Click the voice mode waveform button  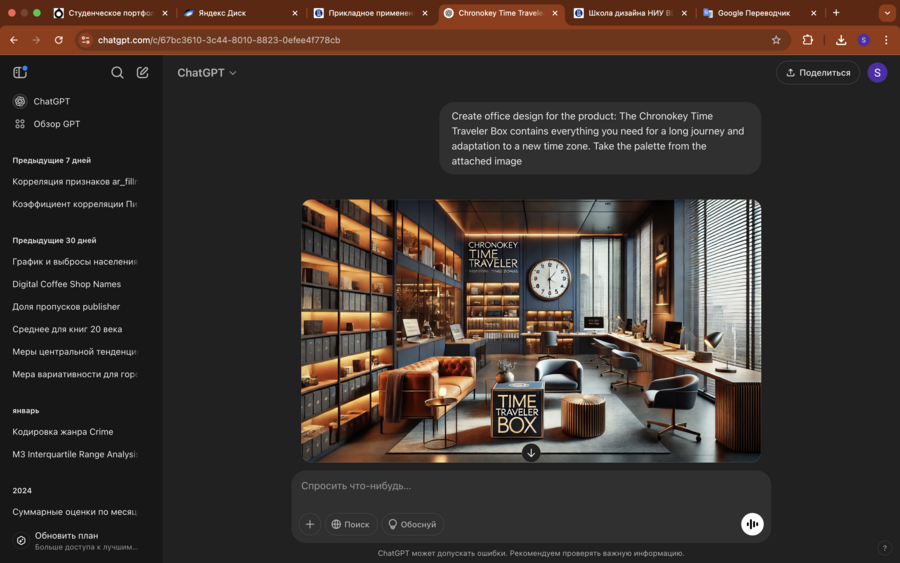point(752,524)
